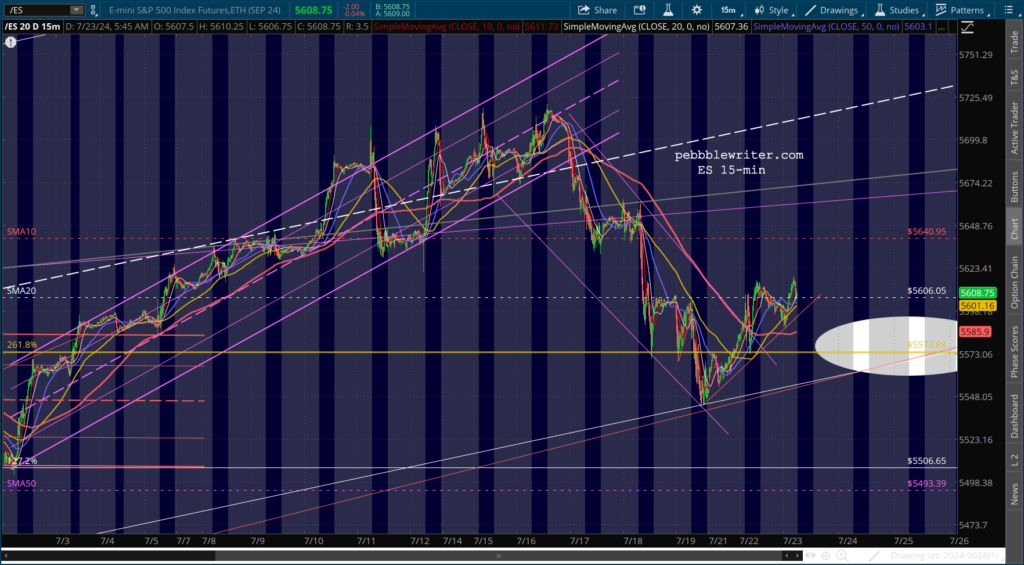Click the flask icon beside Studies
Screen dimensions: 1024x565
[880, 10]
